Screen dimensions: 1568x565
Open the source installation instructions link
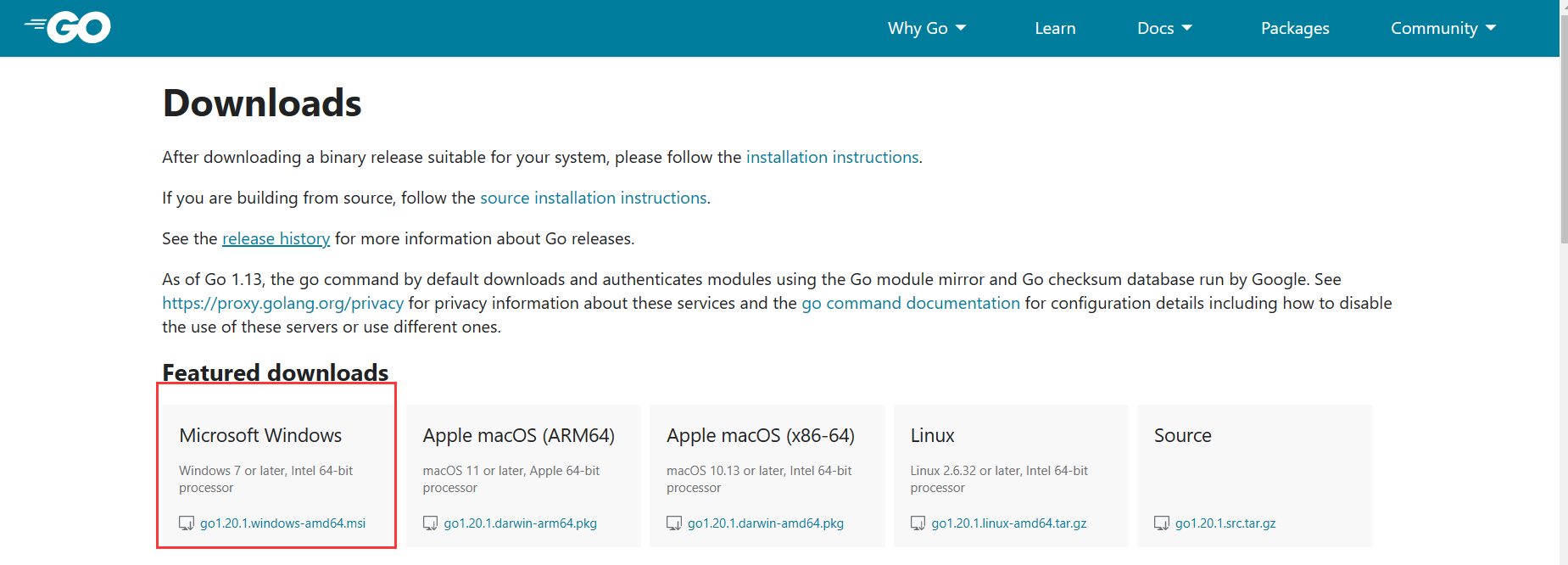pyautogui.click(x=594, y=198)
